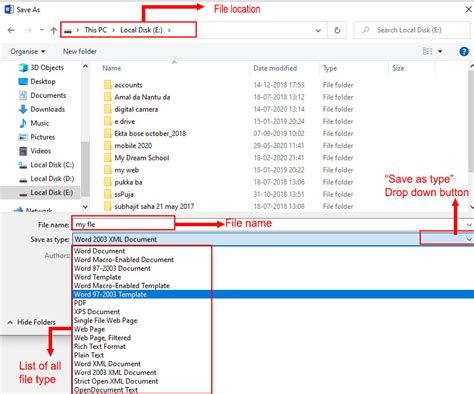
Task: Open Videos in navigation pane
Action: pos(35,151)
